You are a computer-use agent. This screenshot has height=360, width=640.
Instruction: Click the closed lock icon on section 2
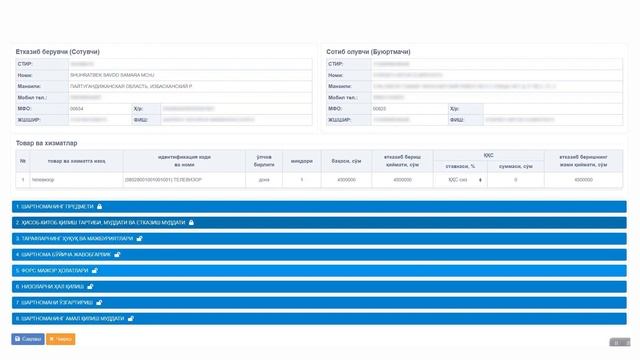pyautogui.click(x=191, y=222)
